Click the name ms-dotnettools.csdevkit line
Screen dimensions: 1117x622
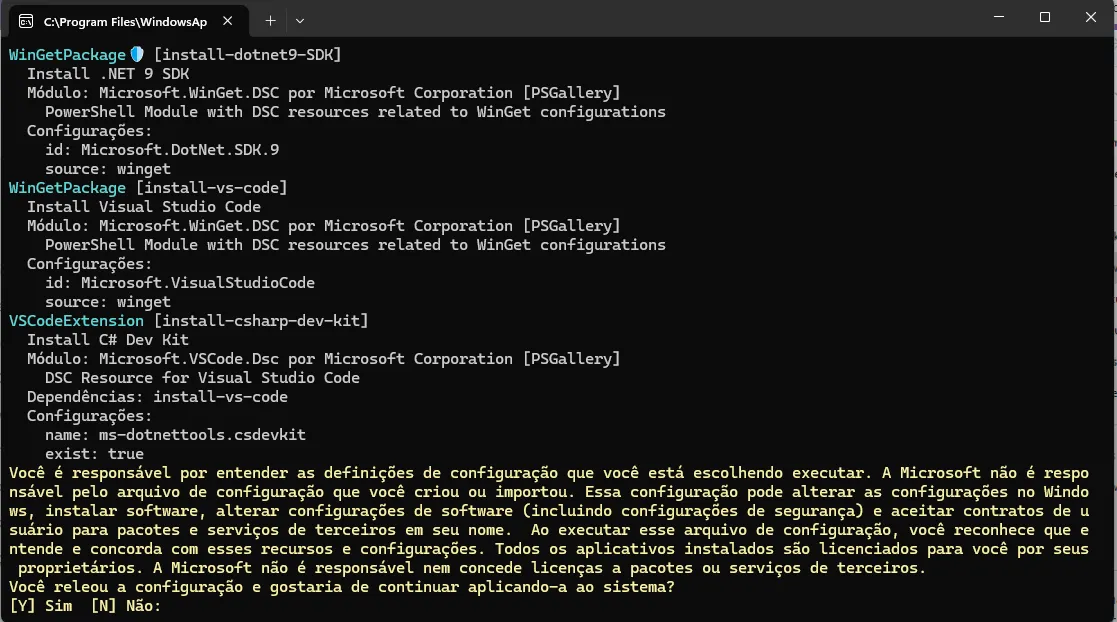coord(175,435)
